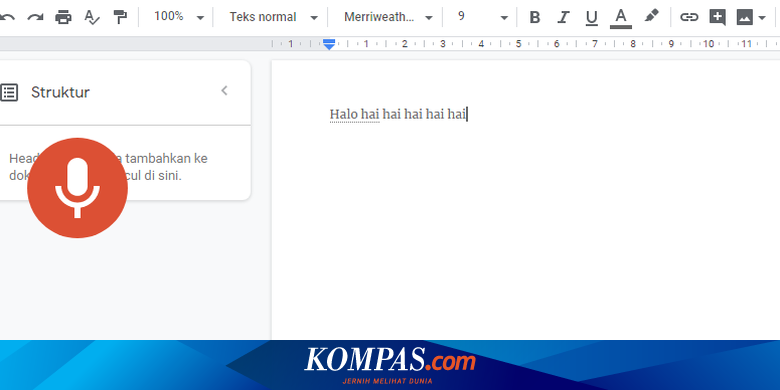
Task: Click the undo arrow icon
Action: tap(6, 17)
